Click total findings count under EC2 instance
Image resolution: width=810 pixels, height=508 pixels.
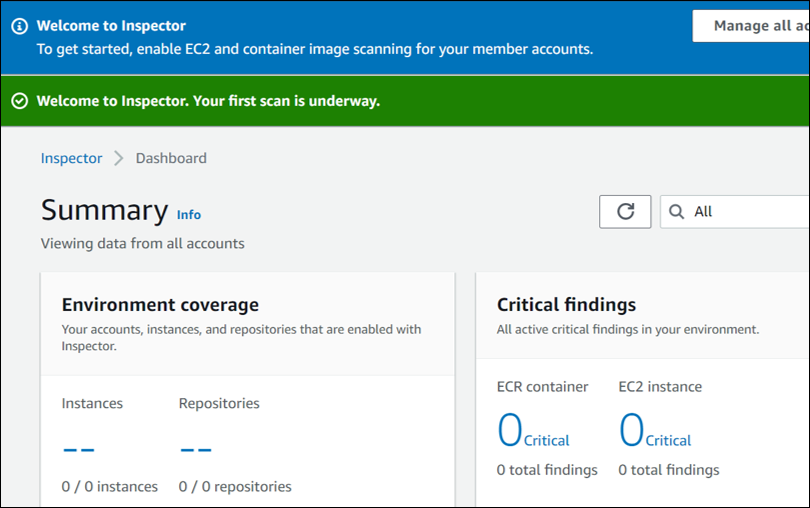[668, 470]
